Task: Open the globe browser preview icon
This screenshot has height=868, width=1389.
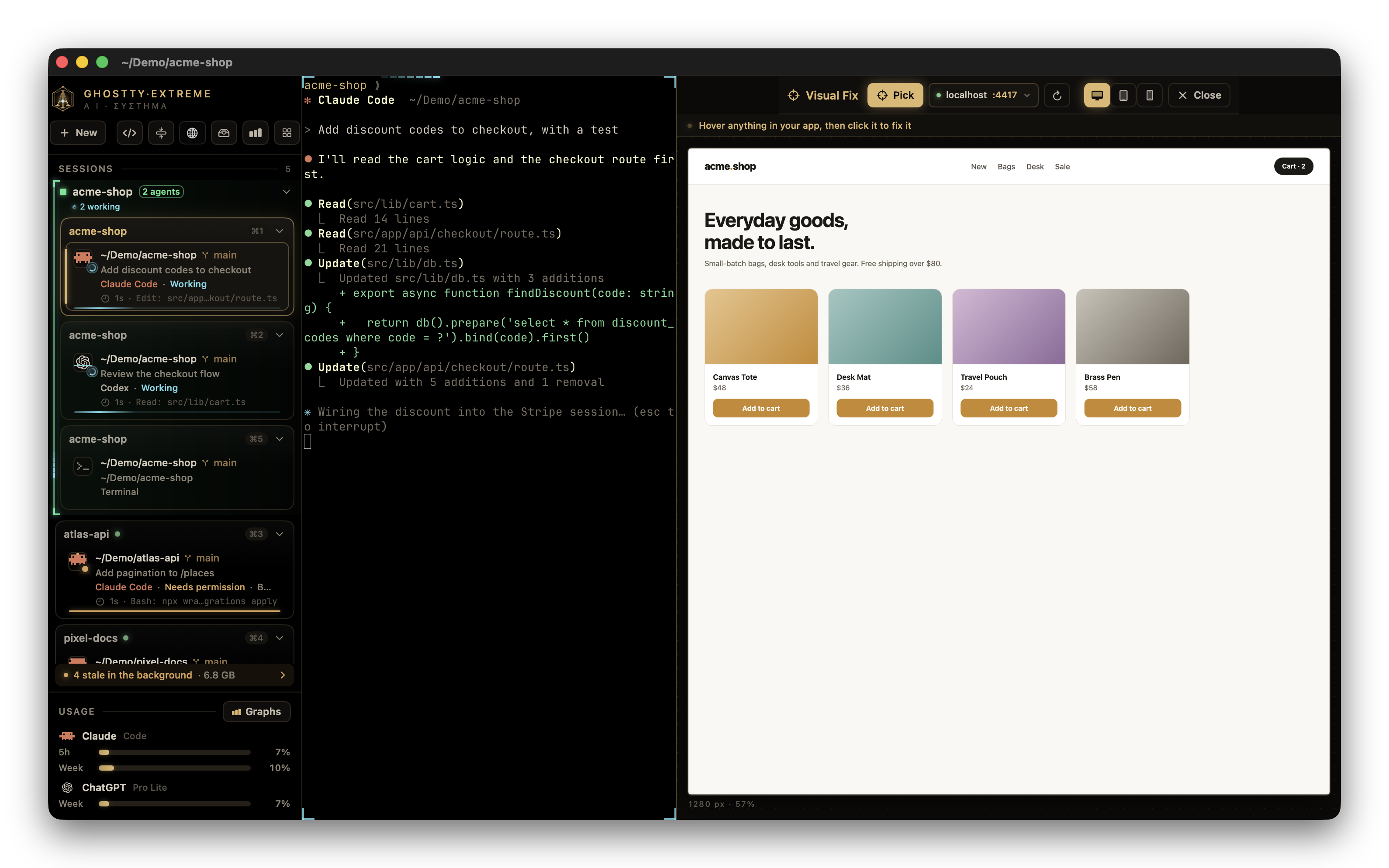Action: (192, 133)
